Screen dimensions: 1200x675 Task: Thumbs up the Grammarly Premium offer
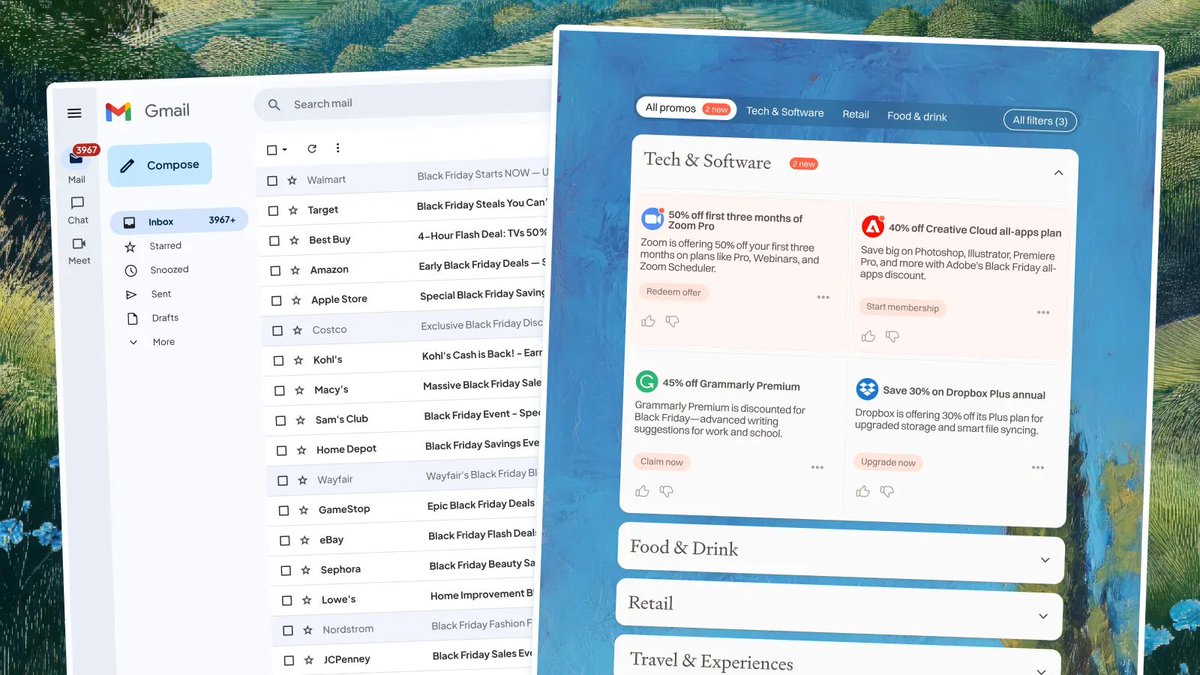pos(642,491)
